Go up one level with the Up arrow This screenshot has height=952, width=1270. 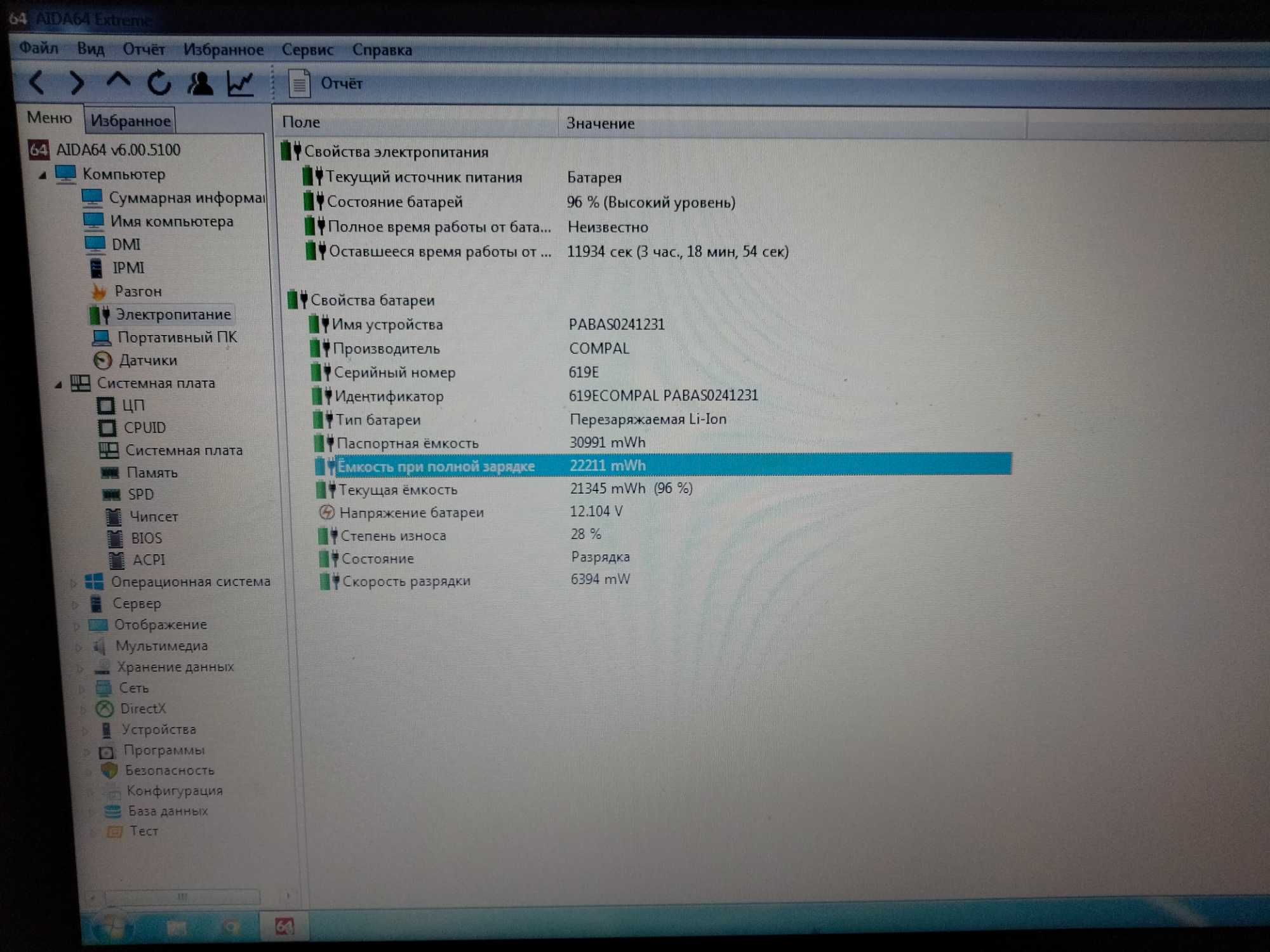point(118,81)
